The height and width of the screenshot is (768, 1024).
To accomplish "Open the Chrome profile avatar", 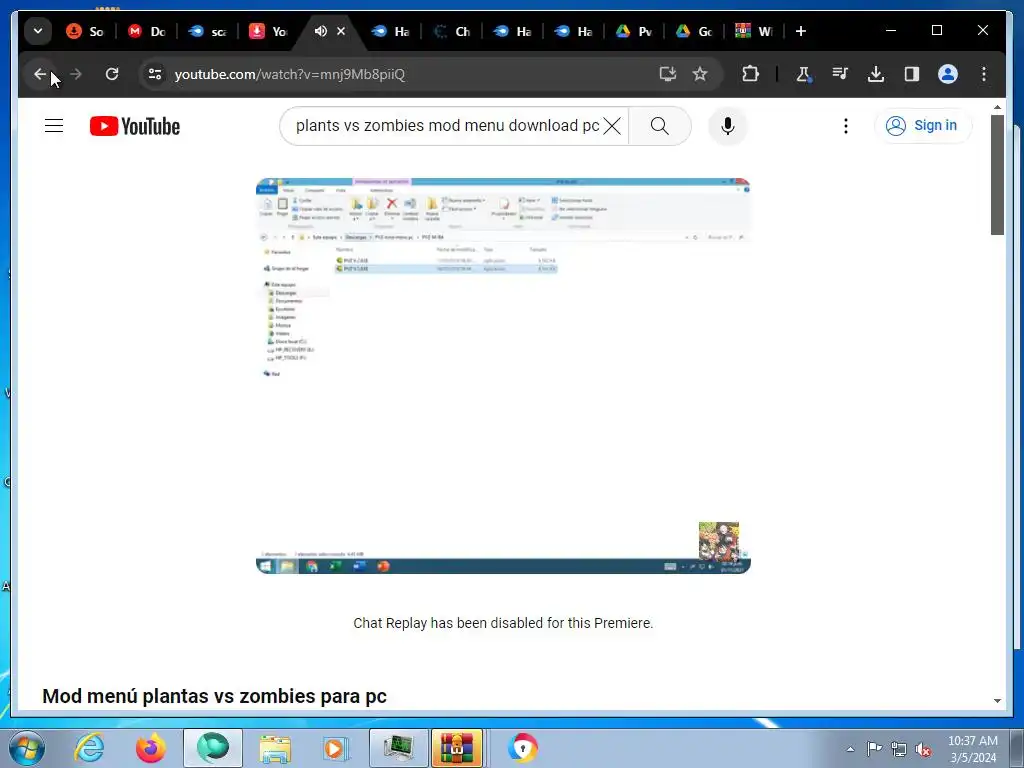I will 948,74.
